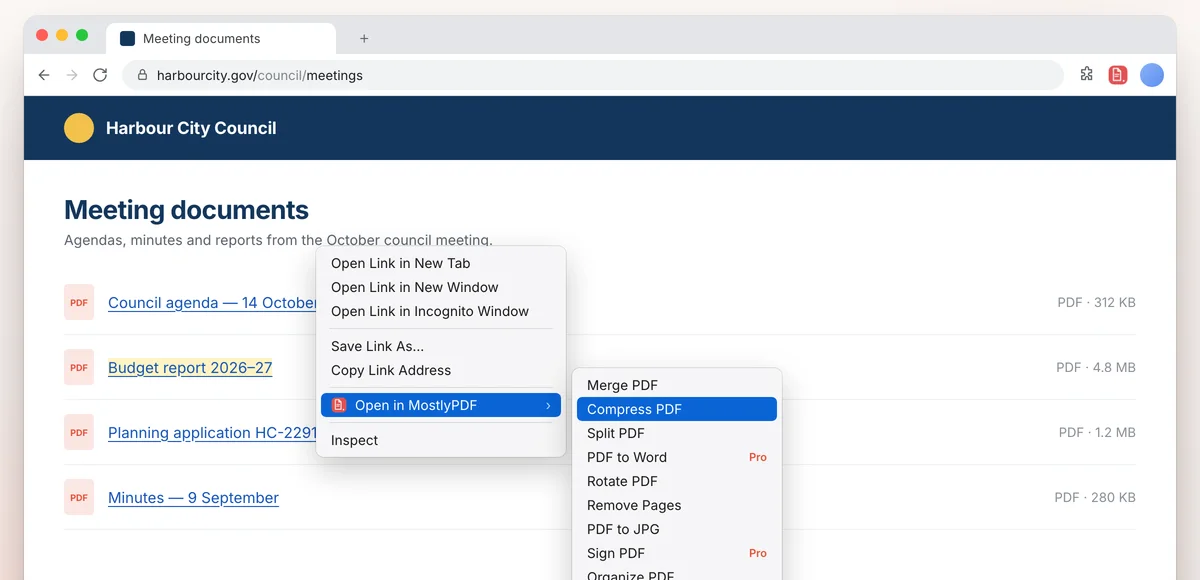Viewport: 1200px width, 580px height.
Task: Select Copy Link Address
Action: click(x=441, y=370)
